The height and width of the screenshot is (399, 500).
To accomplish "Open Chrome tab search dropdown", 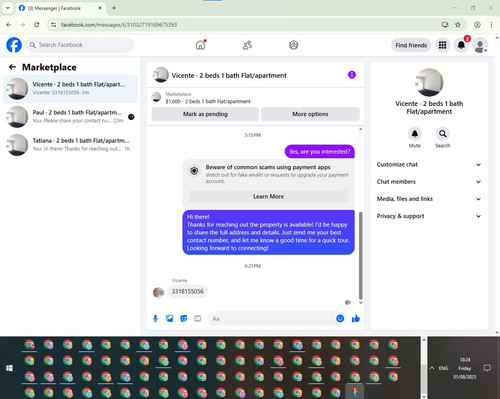I will 8,8.
